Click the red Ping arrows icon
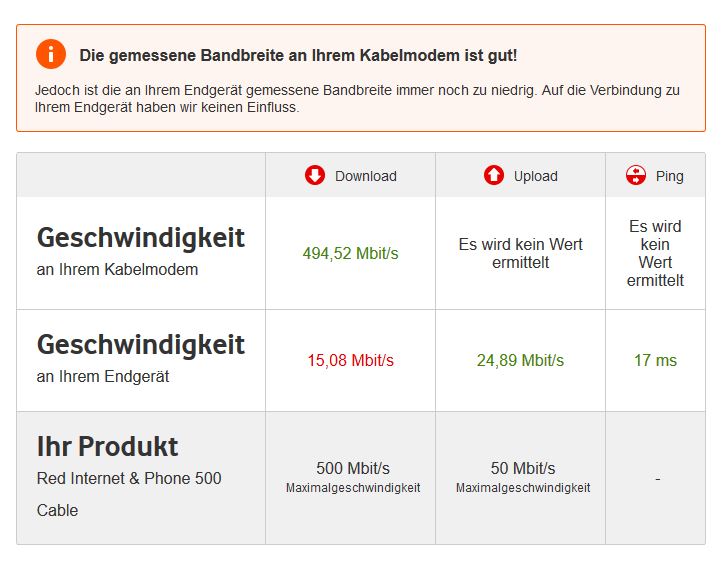This screenshot has width=723, height=568. click(x=636, y=175)
